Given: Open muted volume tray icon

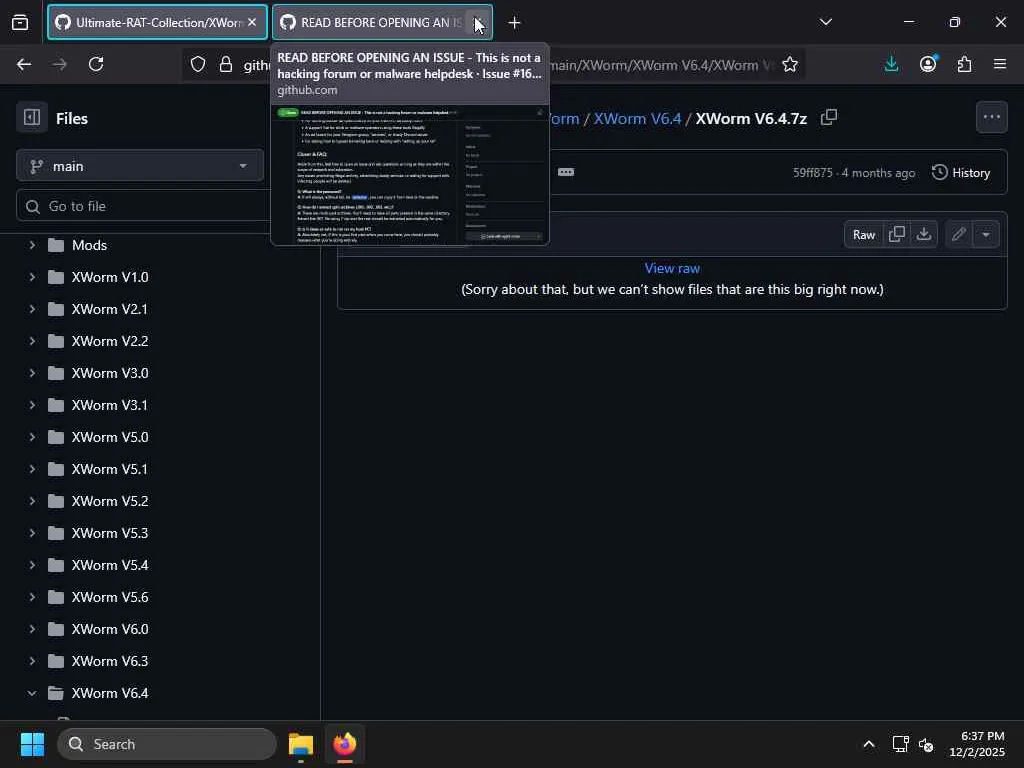Looking at the screenshot, I should click(x=925, y=744).
